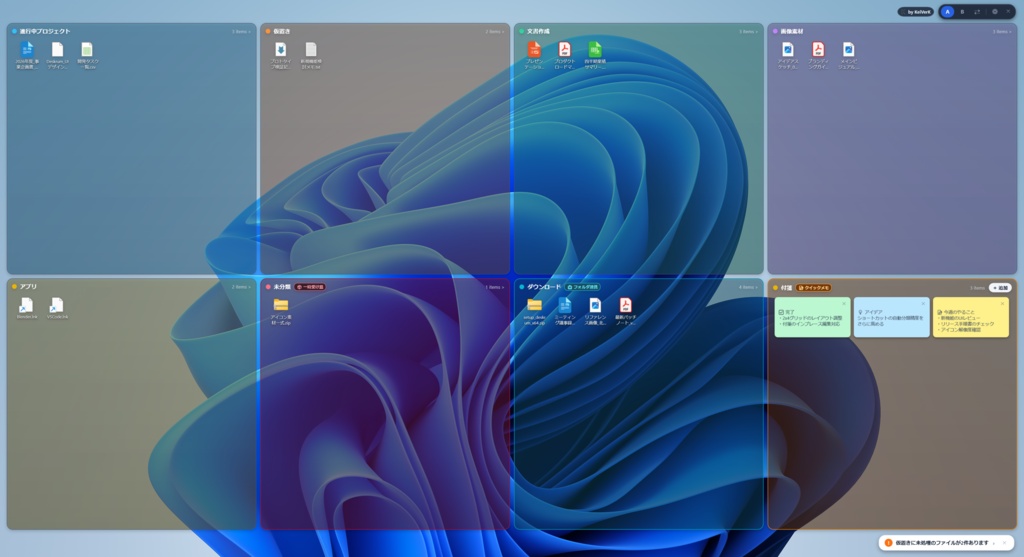Open the Deskrum UI design file
The width and height of the screenshot is (1024, 557).
[57, 55]
